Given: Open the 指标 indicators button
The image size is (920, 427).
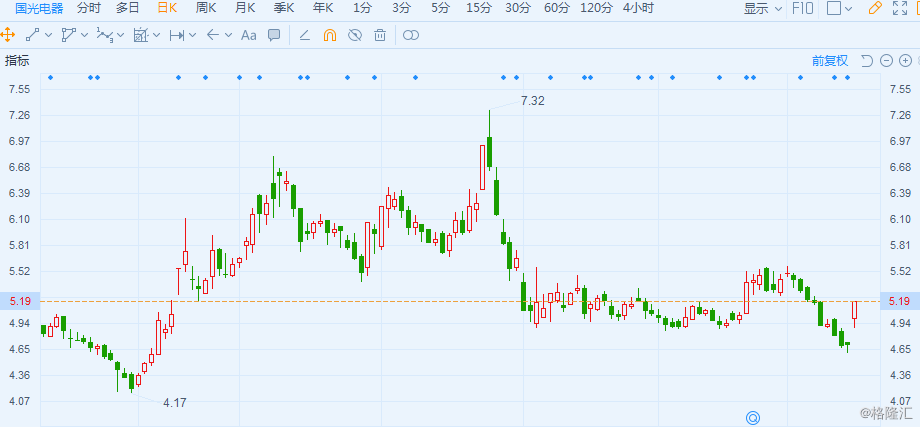Looking at the screenshot, I should (17, 60).
